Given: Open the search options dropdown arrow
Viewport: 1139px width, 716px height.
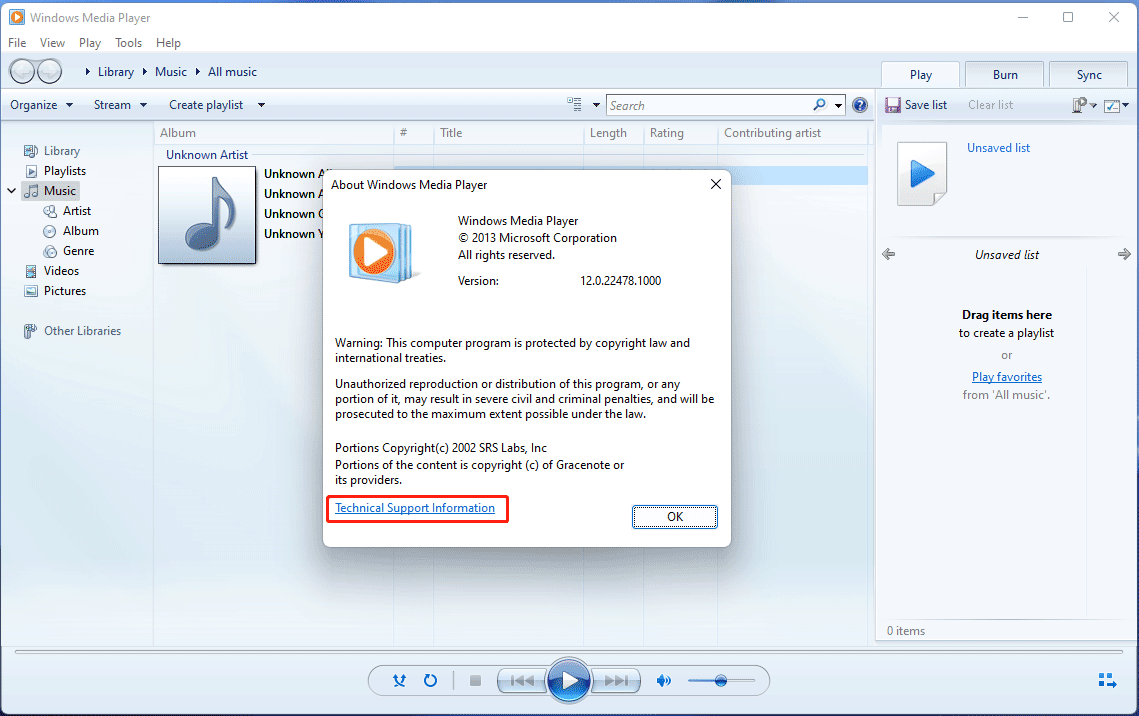Looking at the screenshot, I should point(838,105).
